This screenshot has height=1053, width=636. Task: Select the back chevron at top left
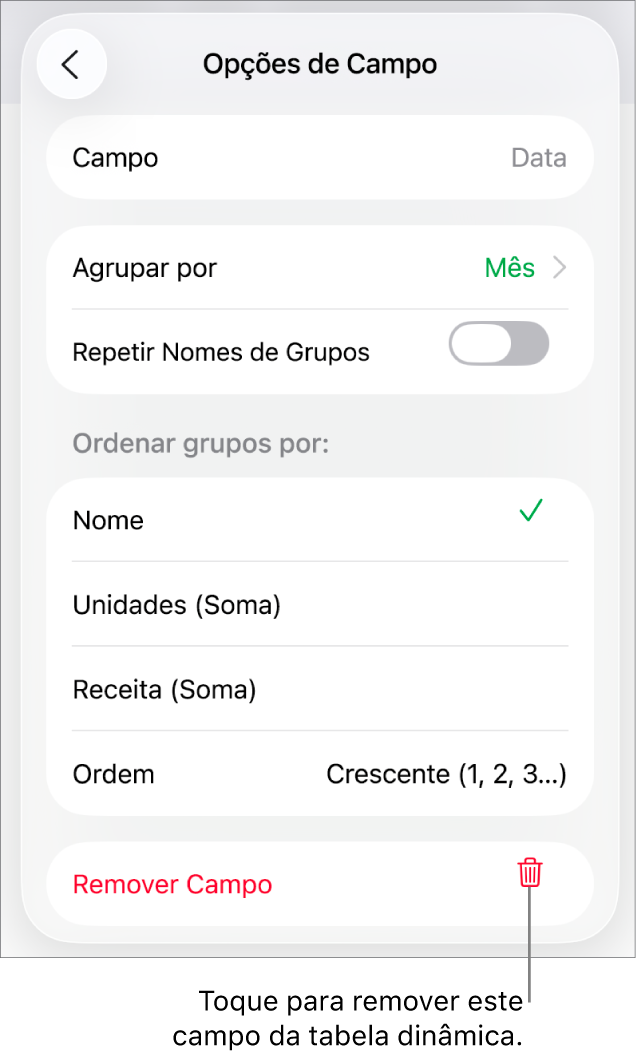click(x=71, y=63)
